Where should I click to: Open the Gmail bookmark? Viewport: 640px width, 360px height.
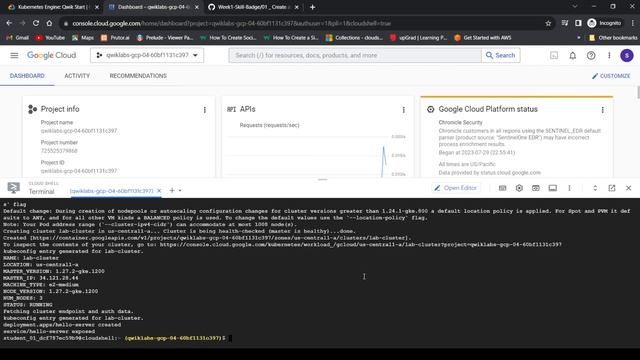point(17,38)
